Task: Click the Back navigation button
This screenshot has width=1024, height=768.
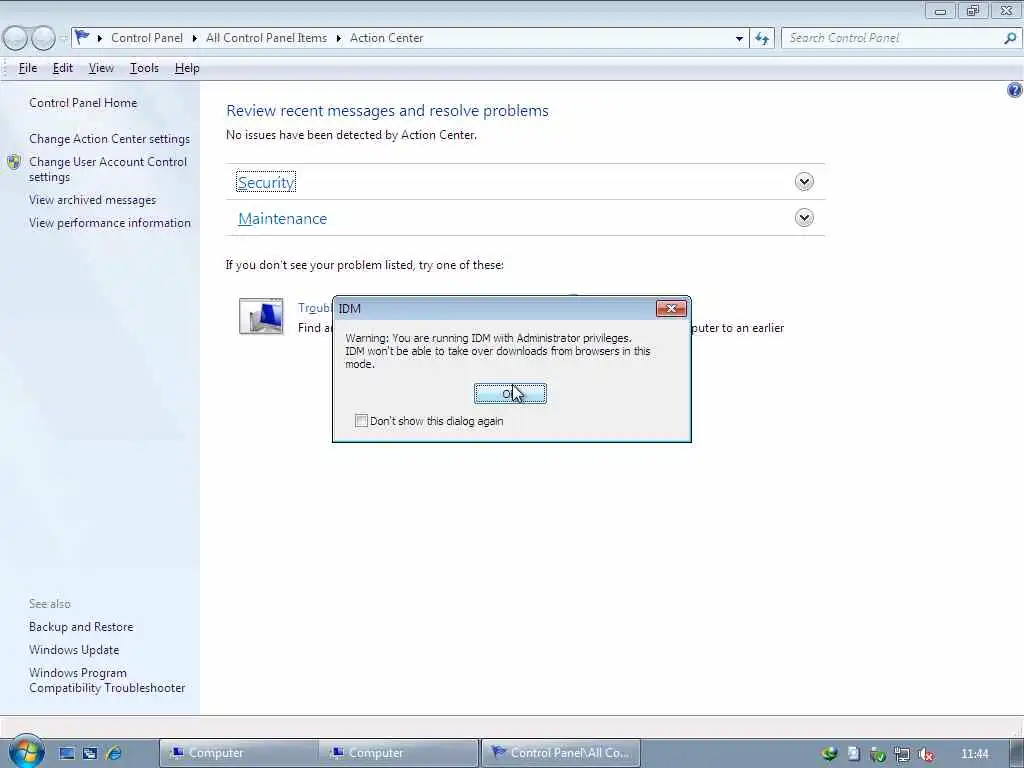Action: pyautogui.click(x=14, y=39)
